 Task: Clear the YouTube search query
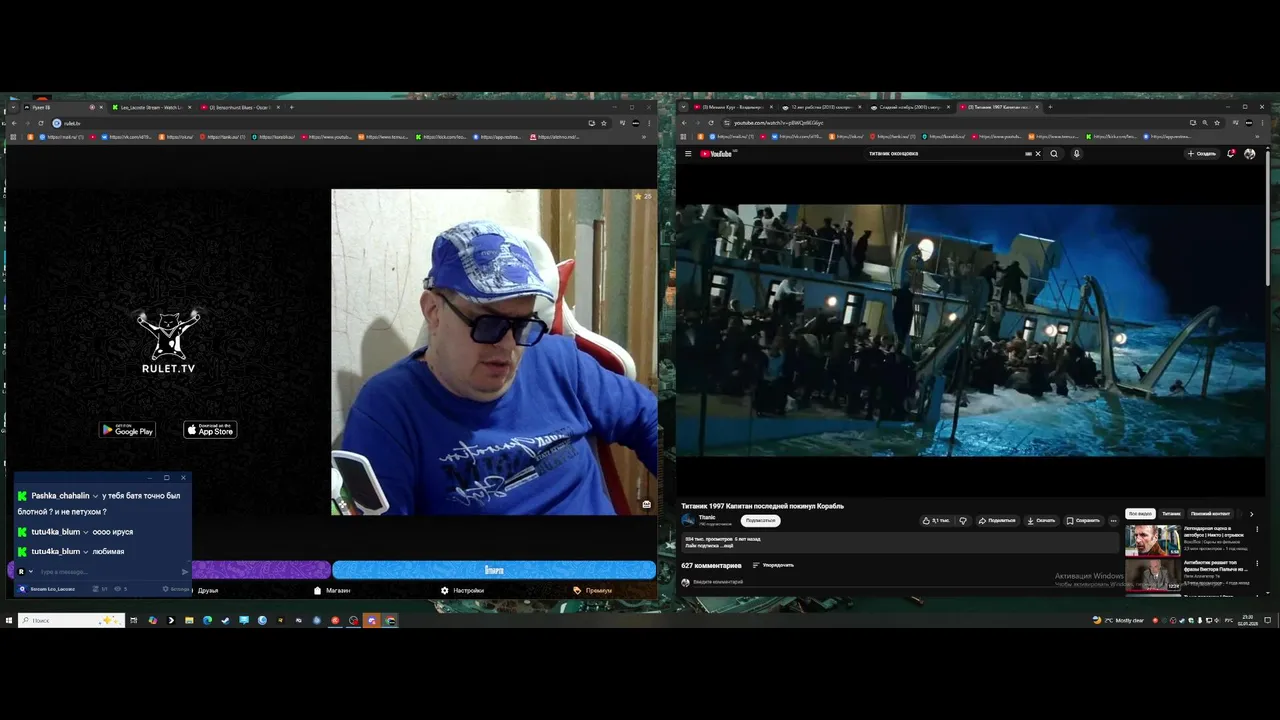(x=1038, y=154)
